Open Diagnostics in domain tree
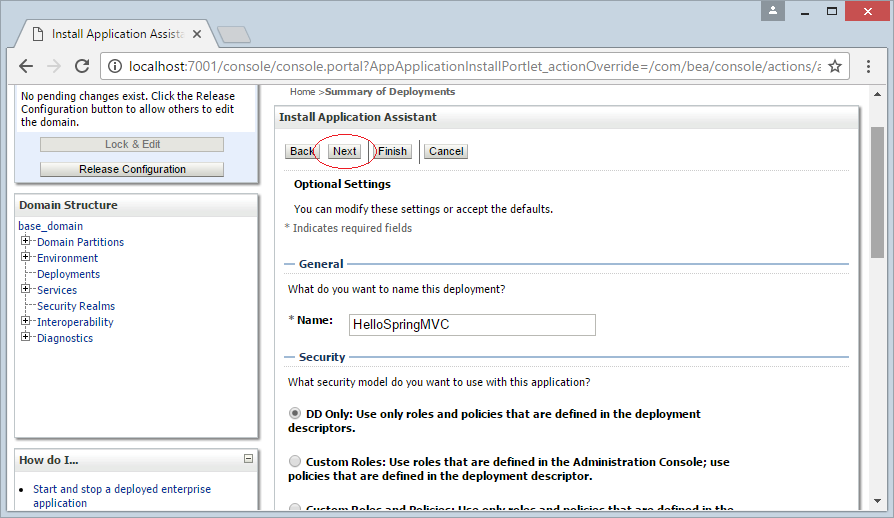 (65, 338)
